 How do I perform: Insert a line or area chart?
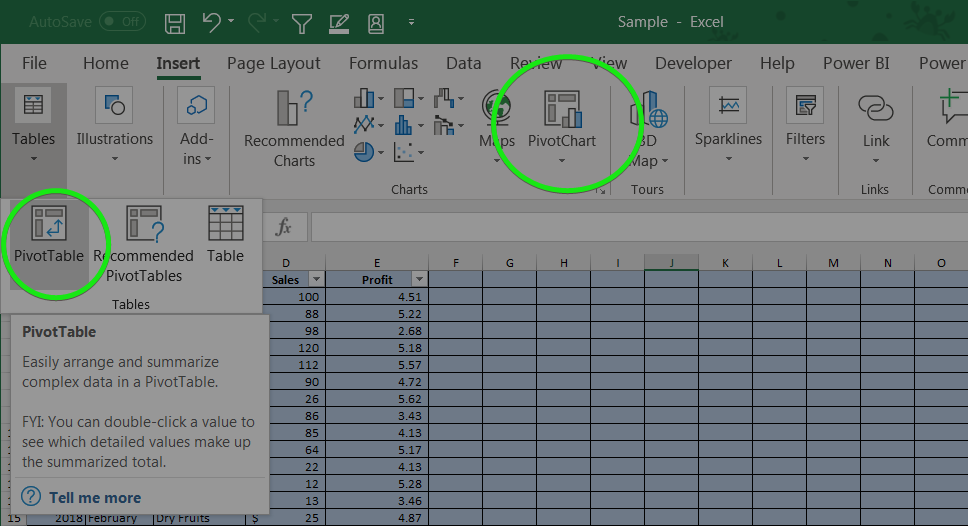[369, 125]
